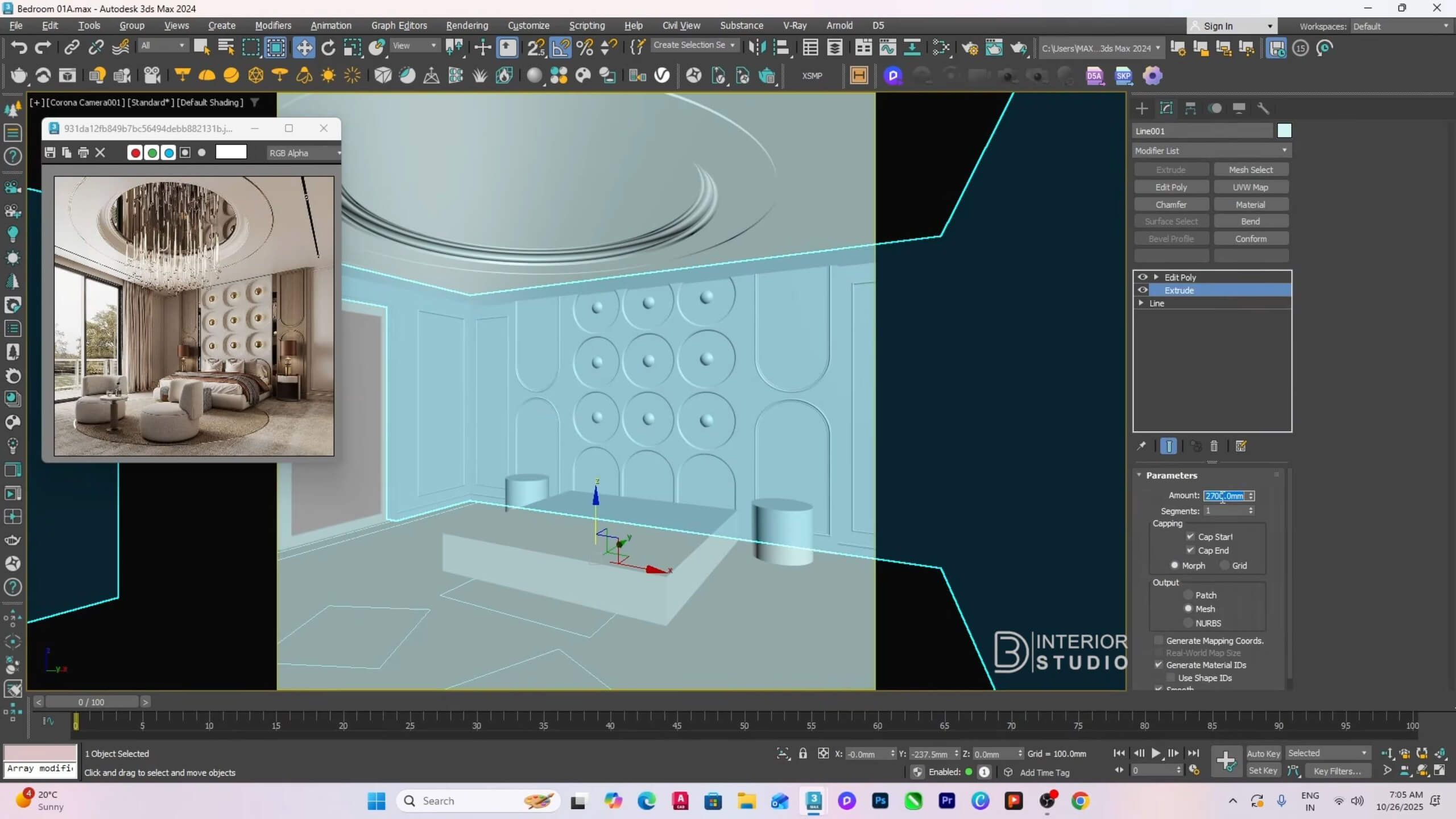Screen dimensions: 1456x819
Task: Print the image in render window
Action: 84,152
